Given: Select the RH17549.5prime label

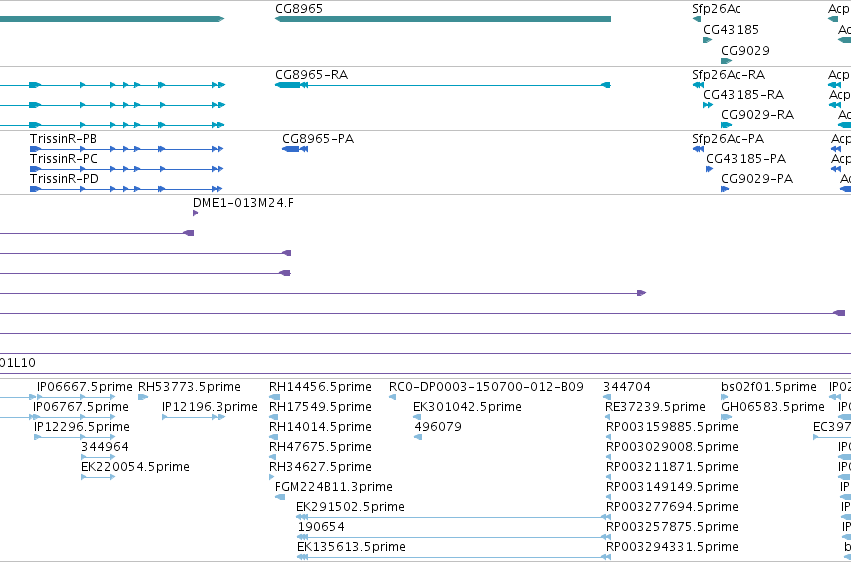Looking at the screenshot, I should click(x=320, y=407).
